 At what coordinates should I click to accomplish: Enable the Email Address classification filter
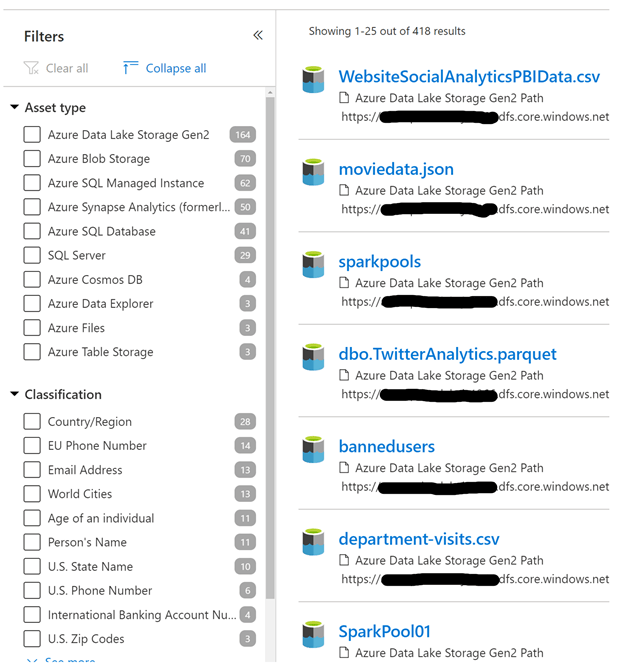tap(32, 470)
